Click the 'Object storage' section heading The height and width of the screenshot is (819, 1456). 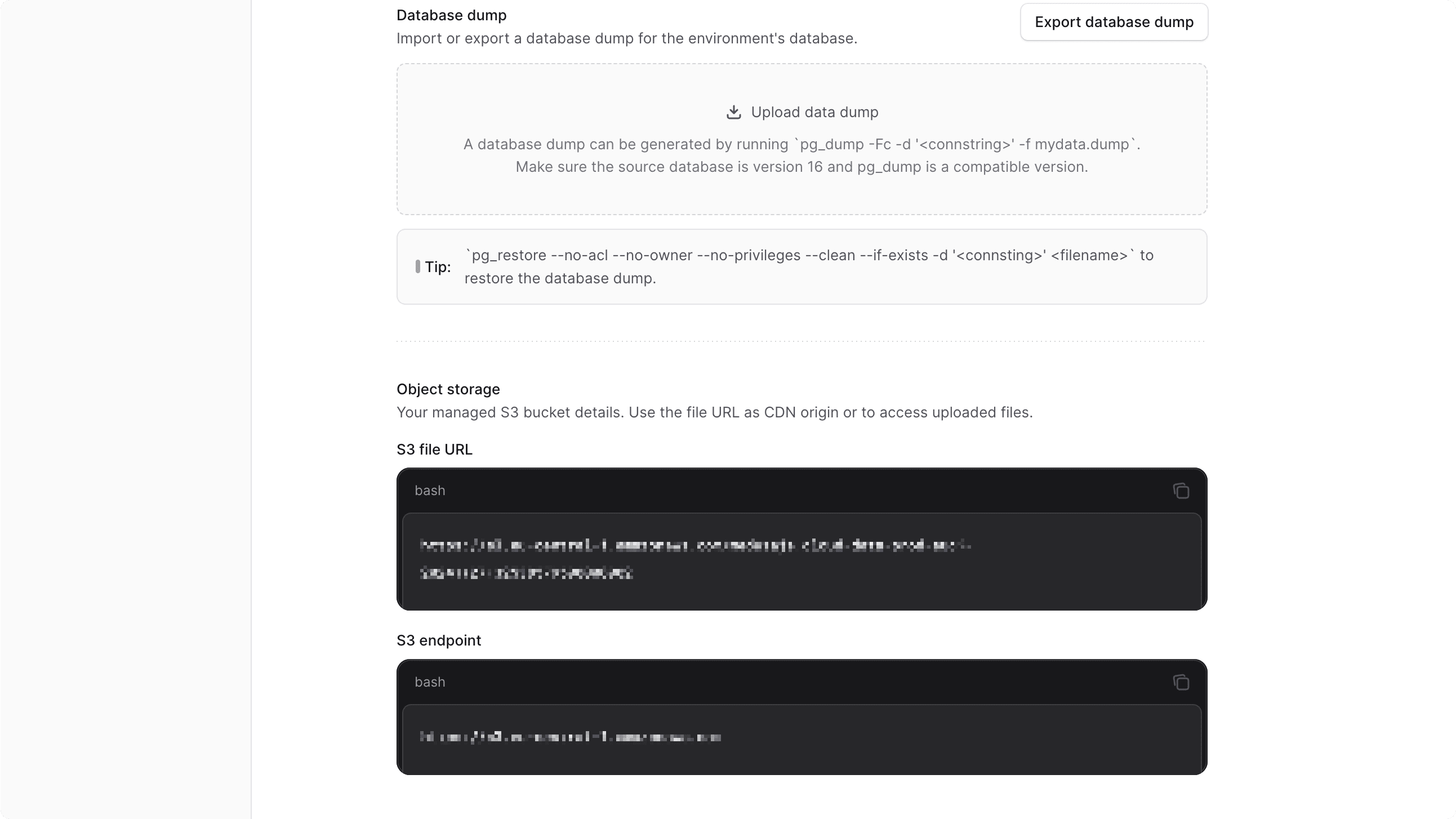pos(448,389)
